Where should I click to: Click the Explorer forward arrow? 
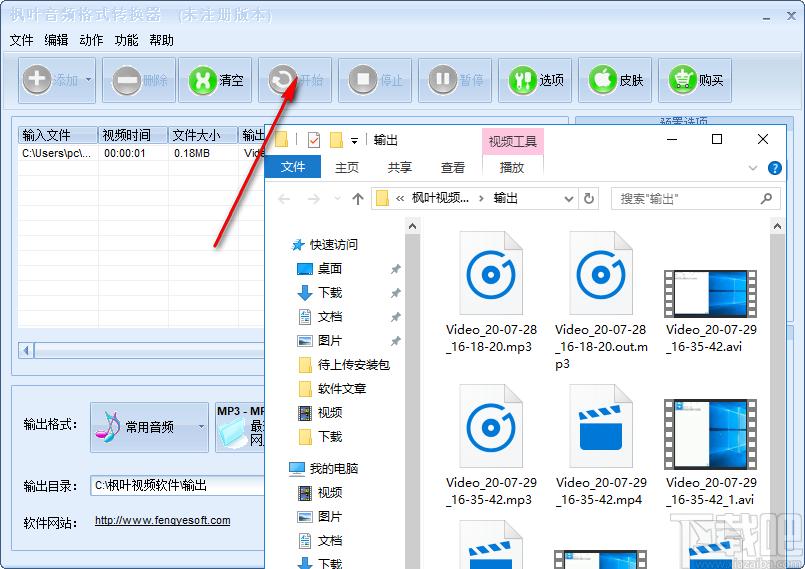pyautogui.click(x=313, y=199)
